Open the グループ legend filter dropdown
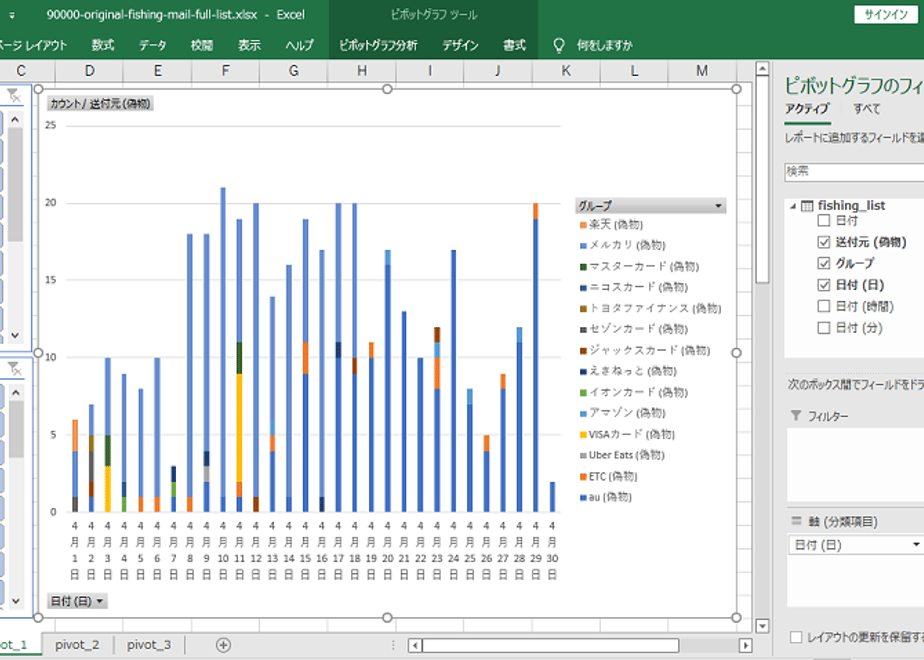Screen dimensions: 924x660 (x=718, y=206)
